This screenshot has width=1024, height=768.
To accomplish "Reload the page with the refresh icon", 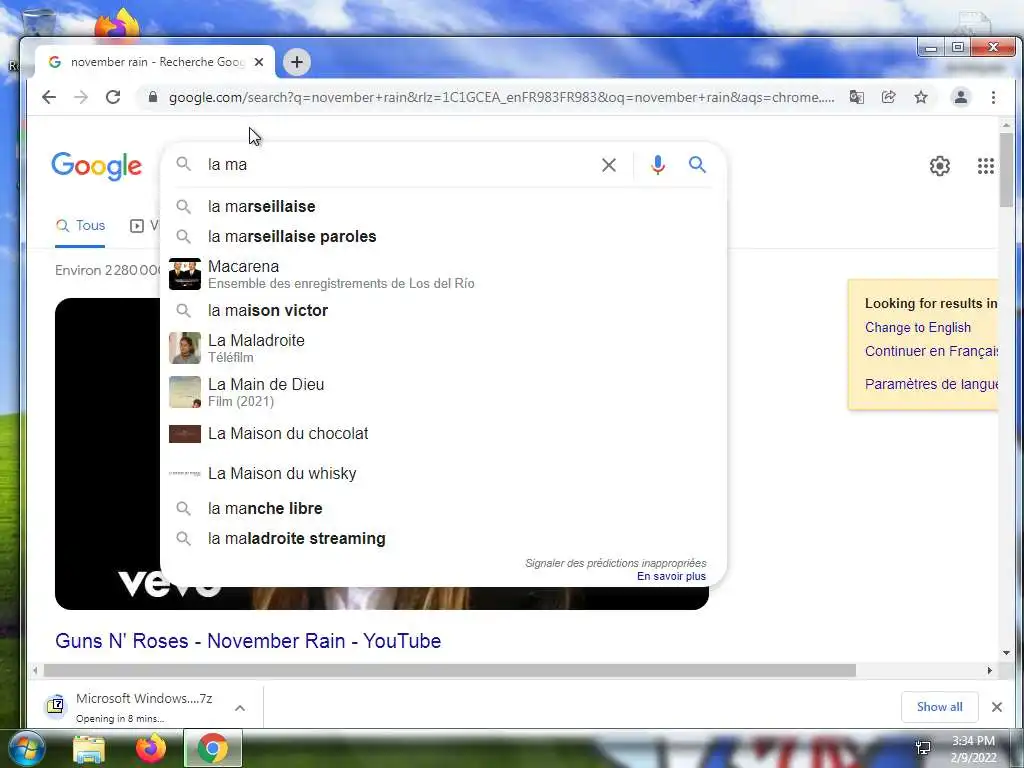I will (x=113, y=97).
